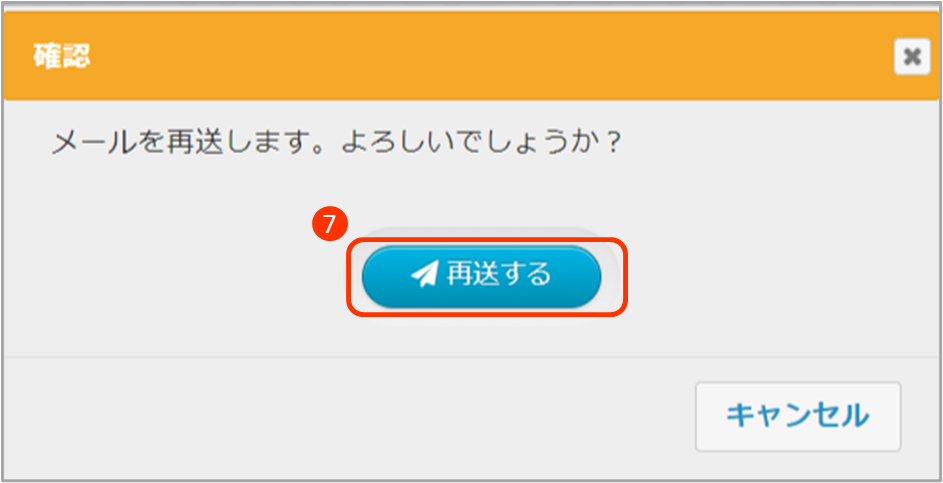This screenshot has width=943, height=483.
Task: Dismiss the dialog with the x icon
Action: point(912,57)
